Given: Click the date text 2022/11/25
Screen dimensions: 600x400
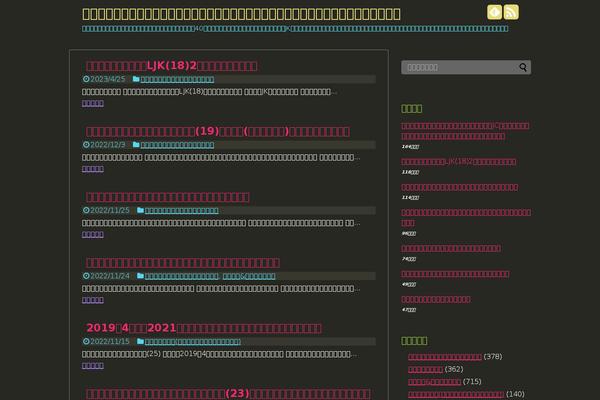Looking at the screenshot, I should (110, 210).
